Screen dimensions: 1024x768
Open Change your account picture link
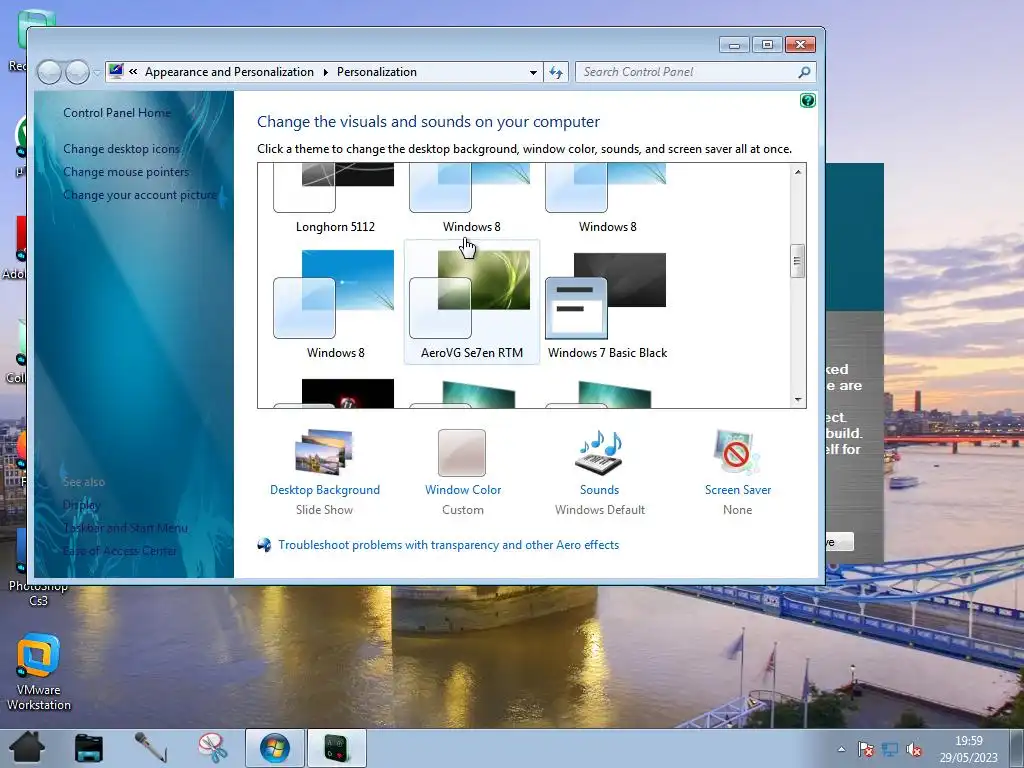140,195
